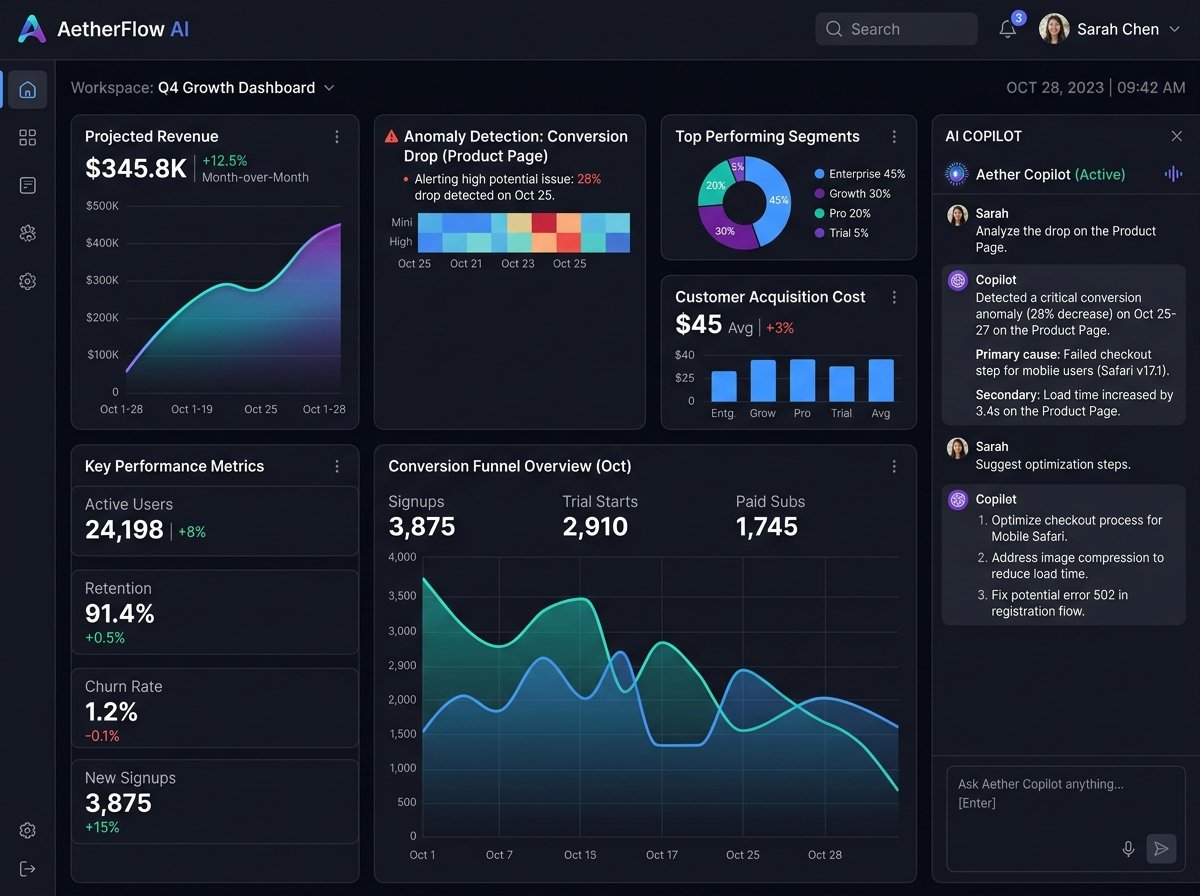1200x896 pixels.
Task: Click Sarah Chen's profile avatar
Action: [x=1054, y=29]
